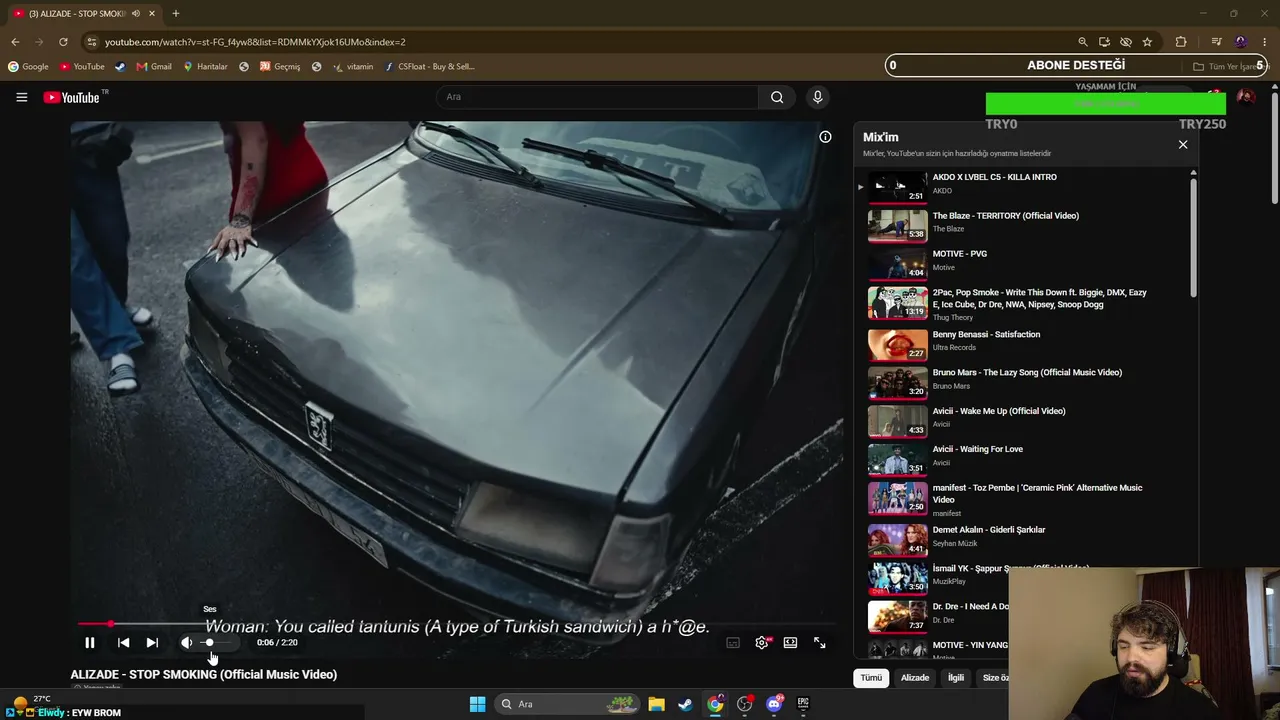The width and height of the screenshot is (1280, 720).
Task: Skip to the next video
Action: pos(152,643)
